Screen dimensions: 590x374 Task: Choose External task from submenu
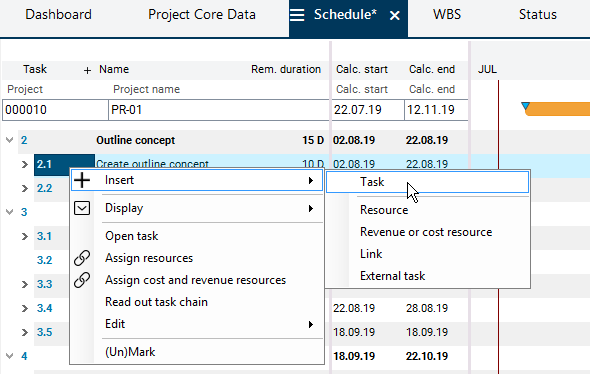tap(392, 276)
